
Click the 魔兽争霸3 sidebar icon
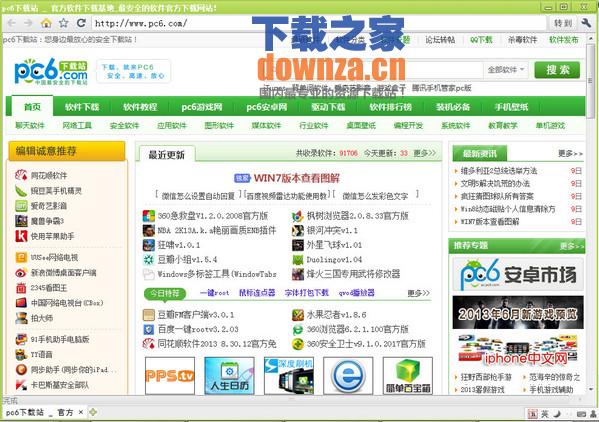coord(21,221)
